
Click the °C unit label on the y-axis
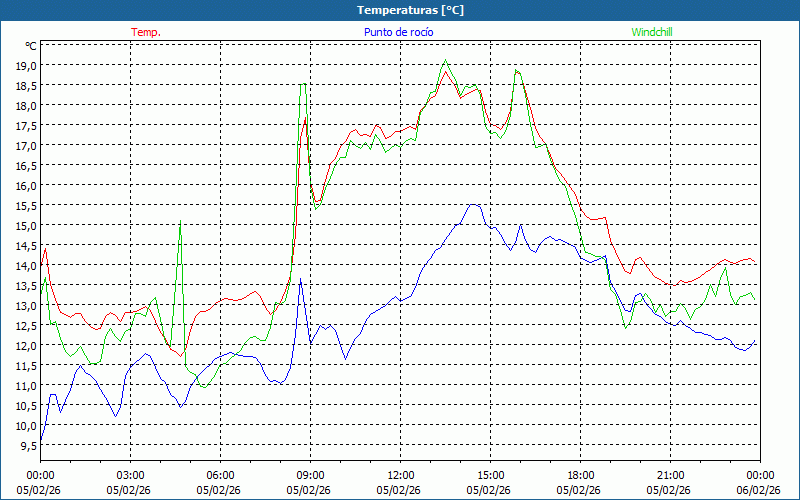coord(30,46)
